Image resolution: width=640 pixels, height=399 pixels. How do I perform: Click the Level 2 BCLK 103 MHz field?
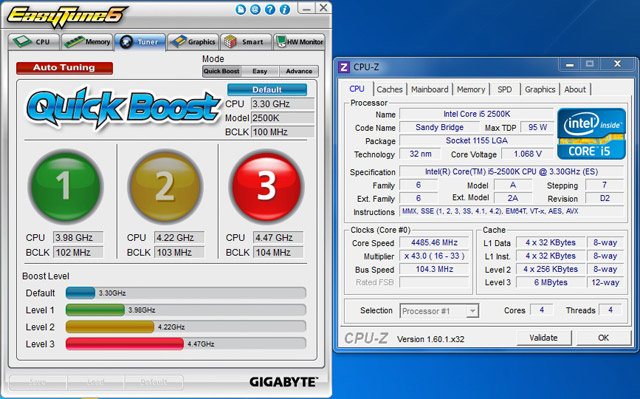coord(179,253)
